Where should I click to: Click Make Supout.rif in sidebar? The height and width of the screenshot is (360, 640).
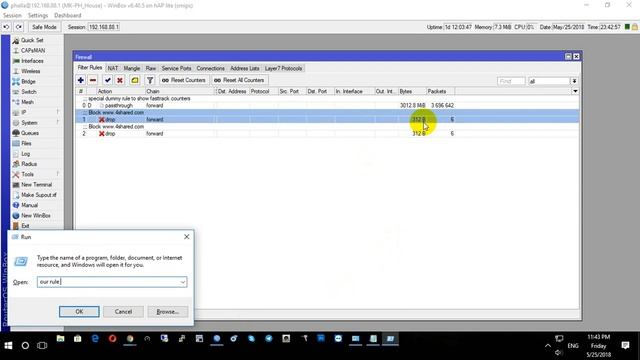39,195
